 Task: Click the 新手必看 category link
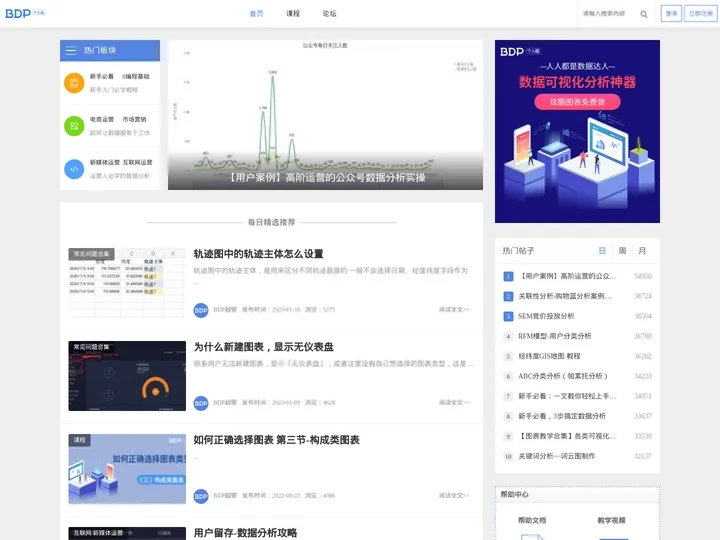[101, 76]
